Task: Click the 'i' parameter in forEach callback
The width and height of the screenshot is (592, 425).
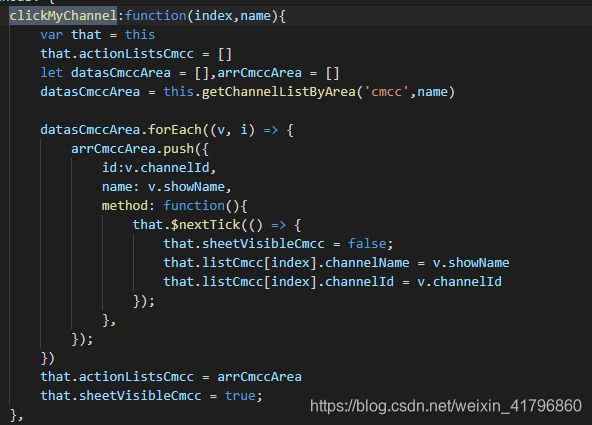Action: pyautogui.click(x=244, y=130)
